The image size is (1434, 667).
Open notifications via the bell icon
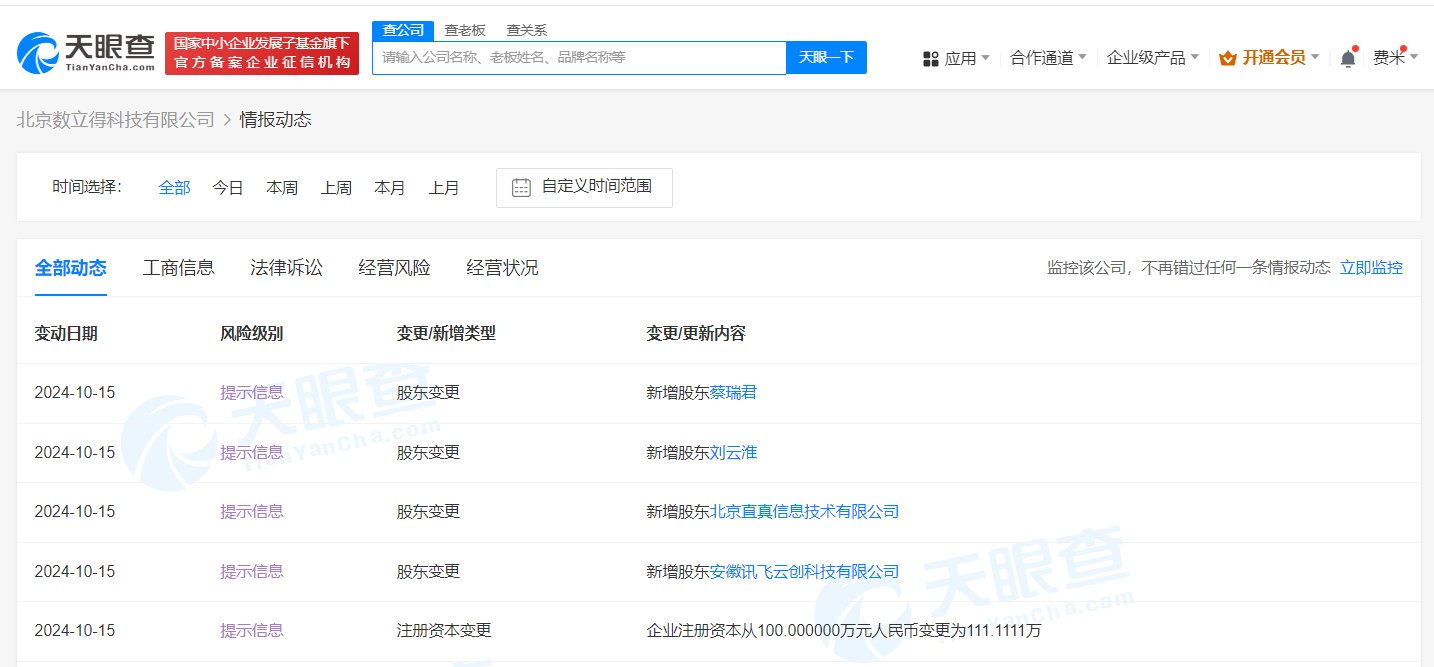1347,57
